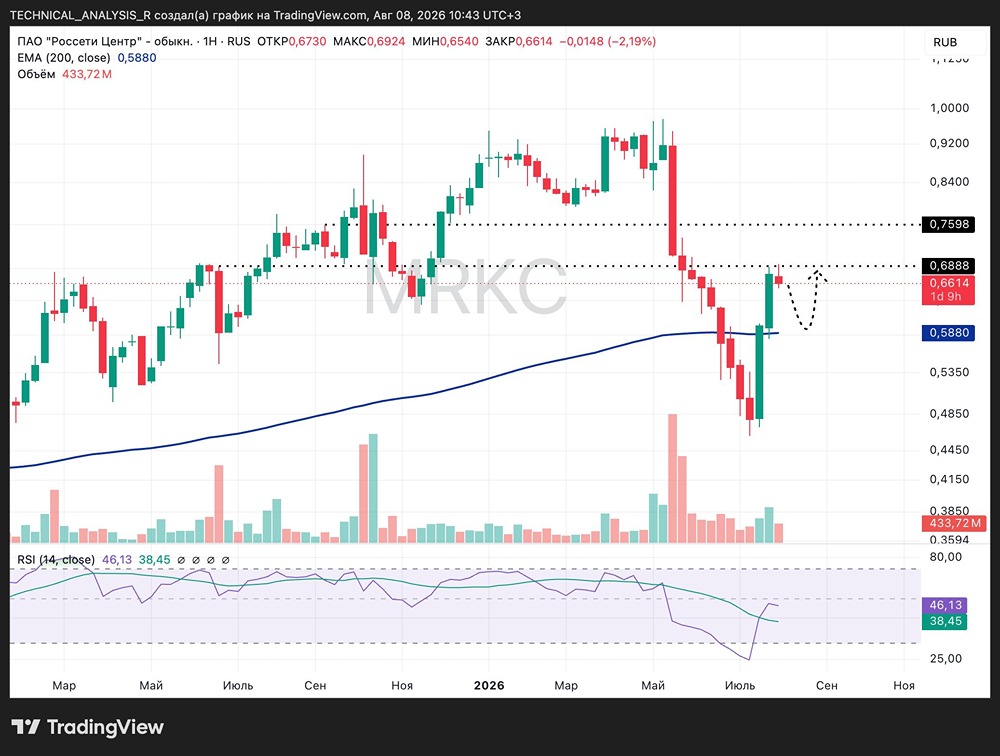
Task: Click the green 38,45 RSI axis label
Action: 945,621
